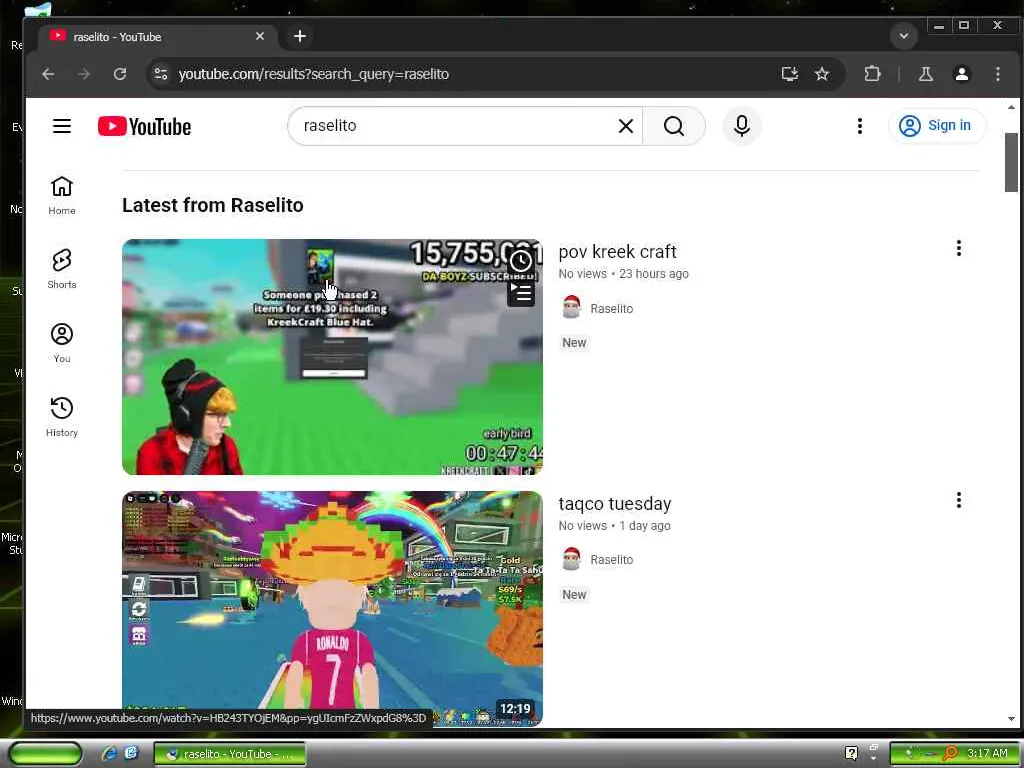This screenshot has width=1024, height=768.
Task: Open the YouTube guide hamburger menu
Action: [62, 126]
